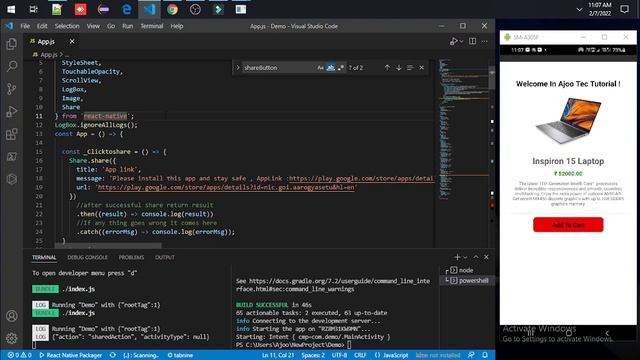Open the Help menu

[x=177, y=26]
